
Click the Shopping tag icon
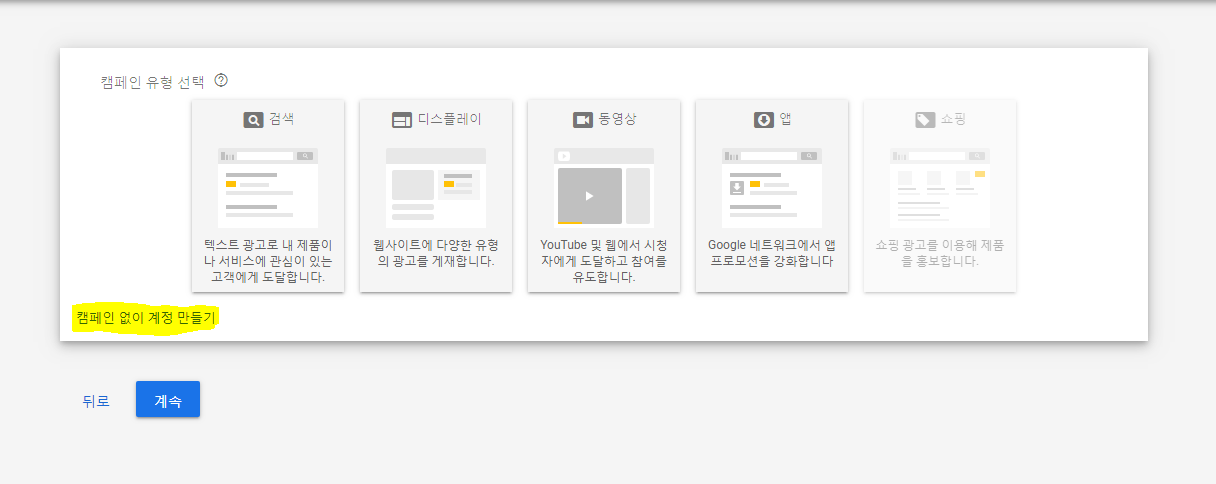point(925,120)
